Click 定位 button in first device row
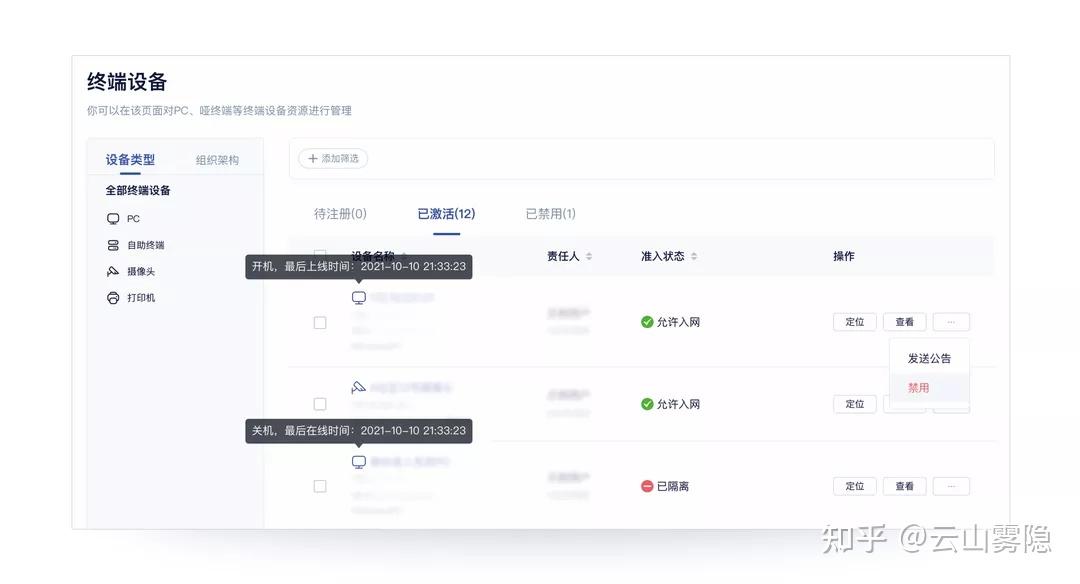The width and height of the screenshot is (1080, 584). (855, 322)
